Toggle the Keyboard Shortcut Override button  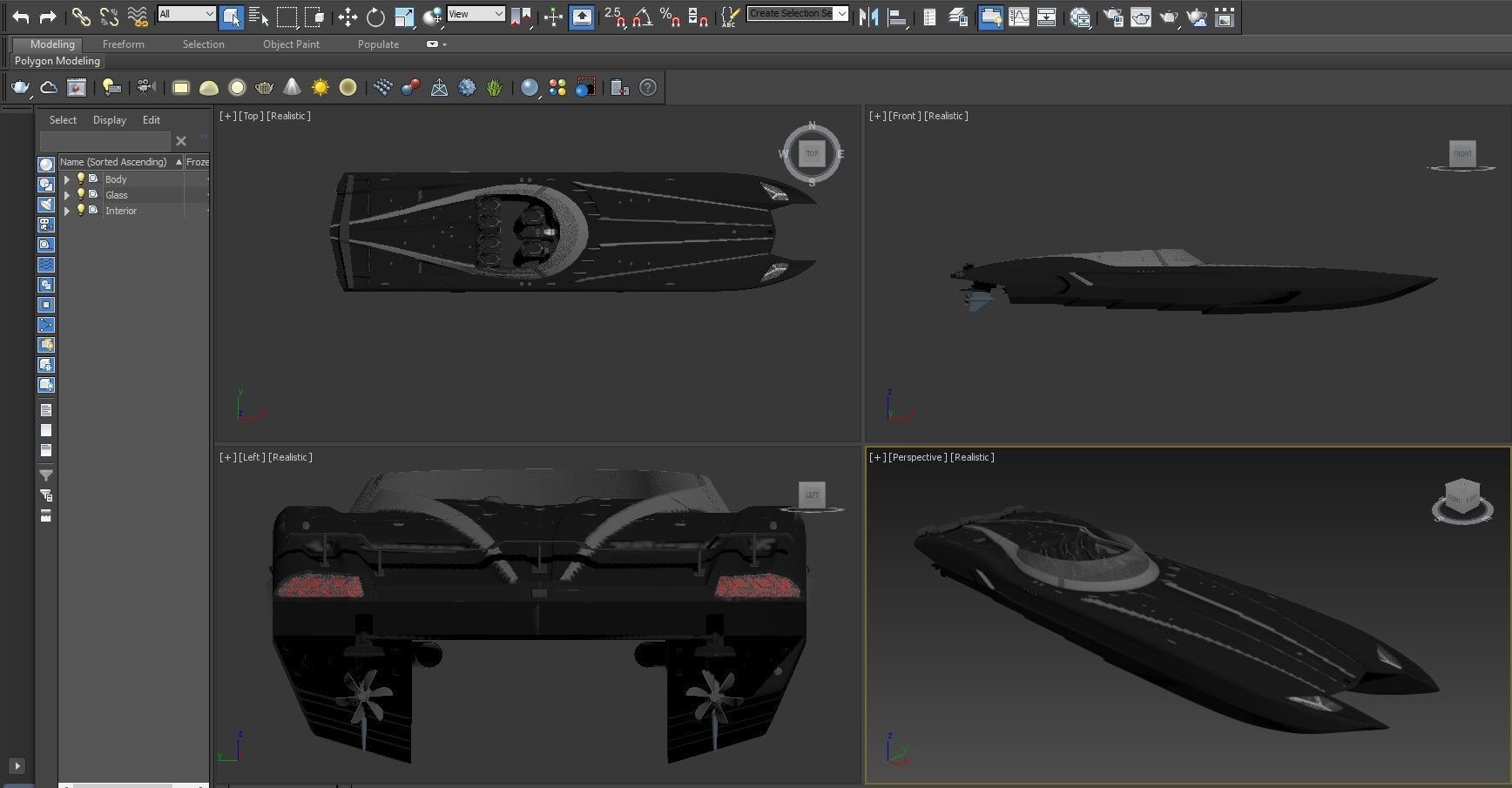[582, 17]
